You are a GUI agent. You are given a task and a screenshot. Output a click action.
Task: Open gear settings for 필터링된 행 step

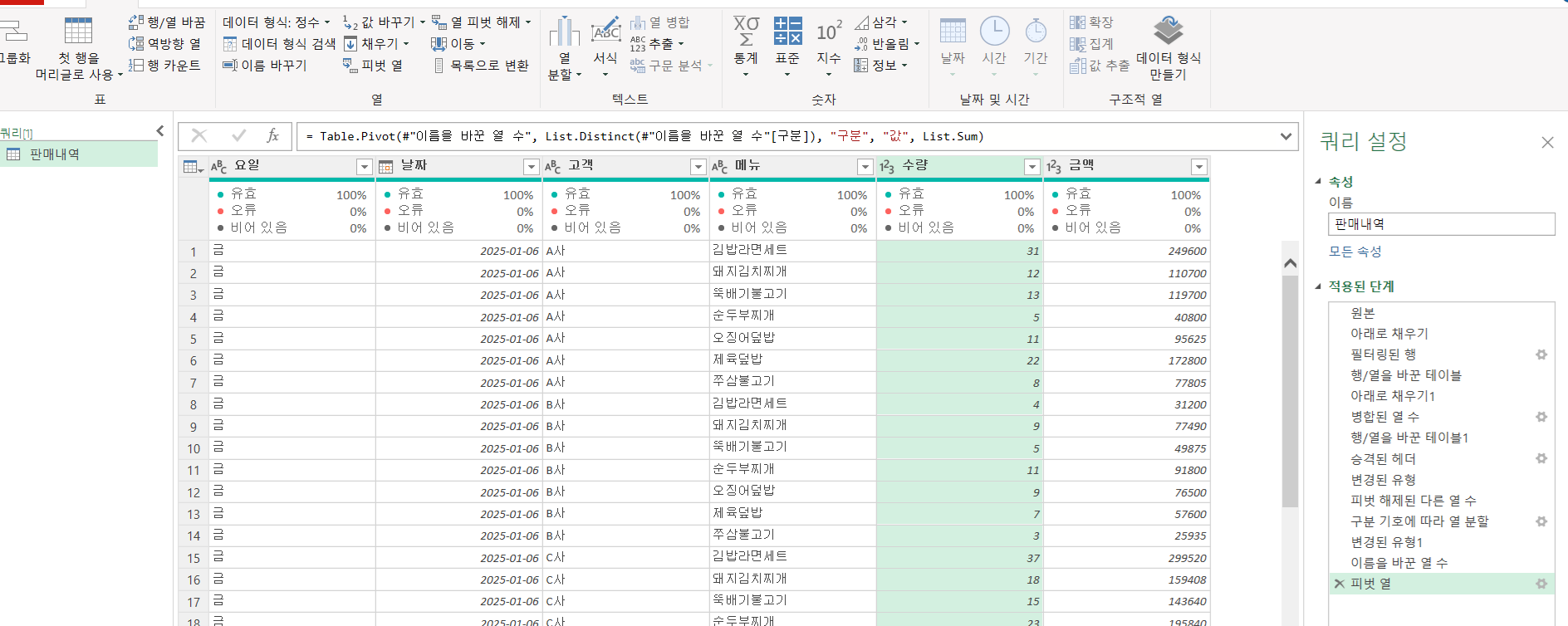point(1541,355)
